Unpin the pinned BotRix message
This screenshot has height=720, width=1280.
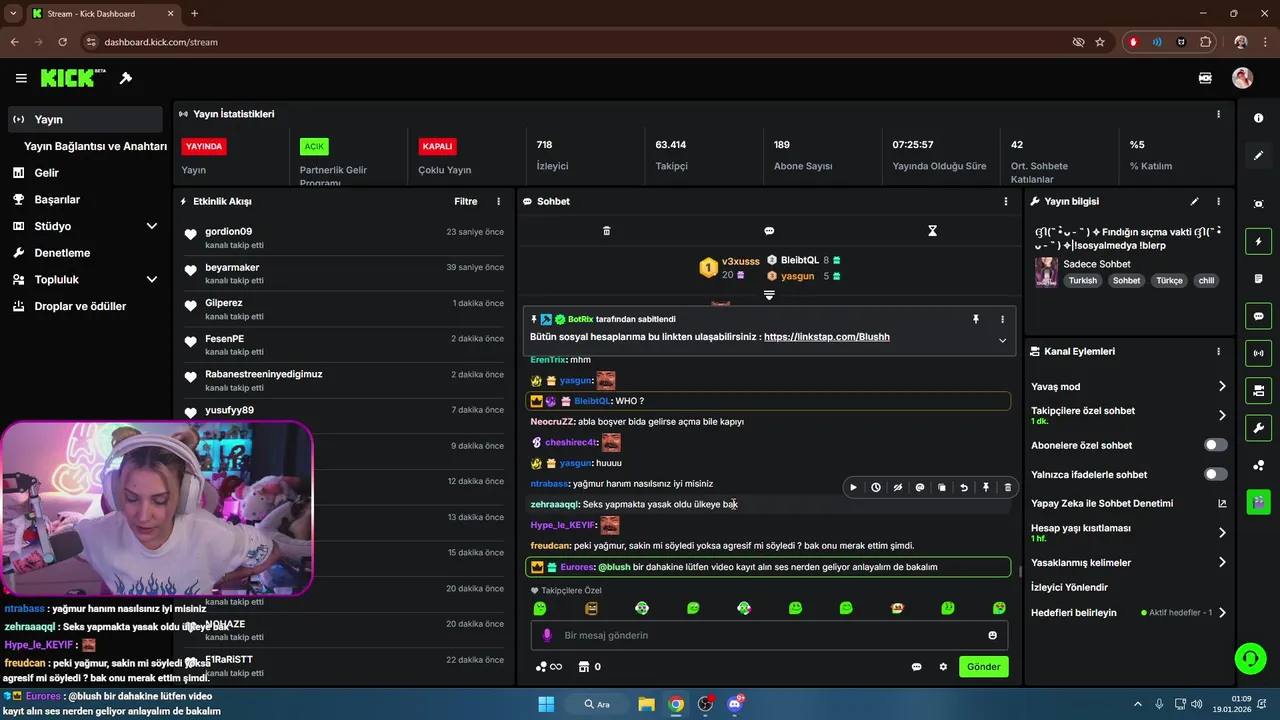pos(976,319)
